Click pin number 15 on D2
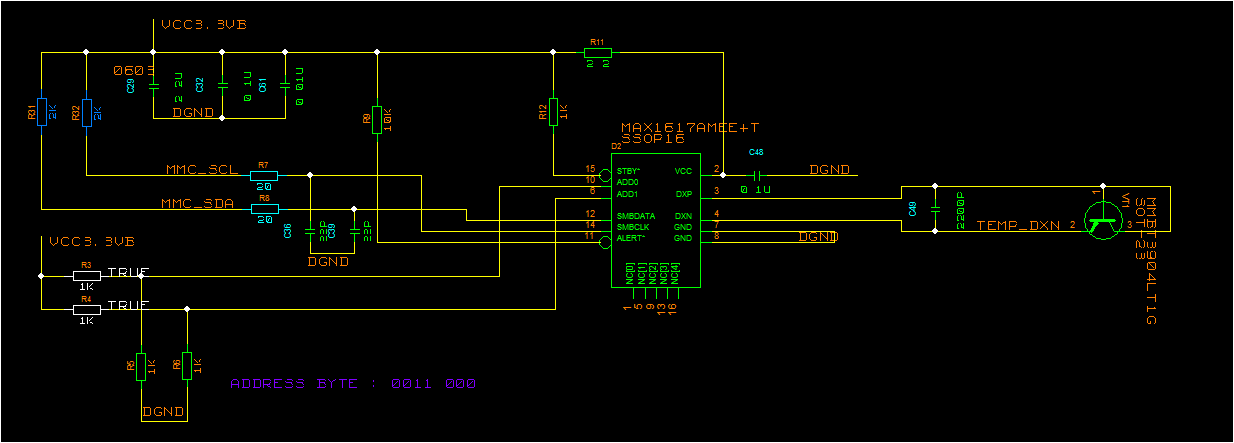The image size is (1234, 443). pos(591,168)
